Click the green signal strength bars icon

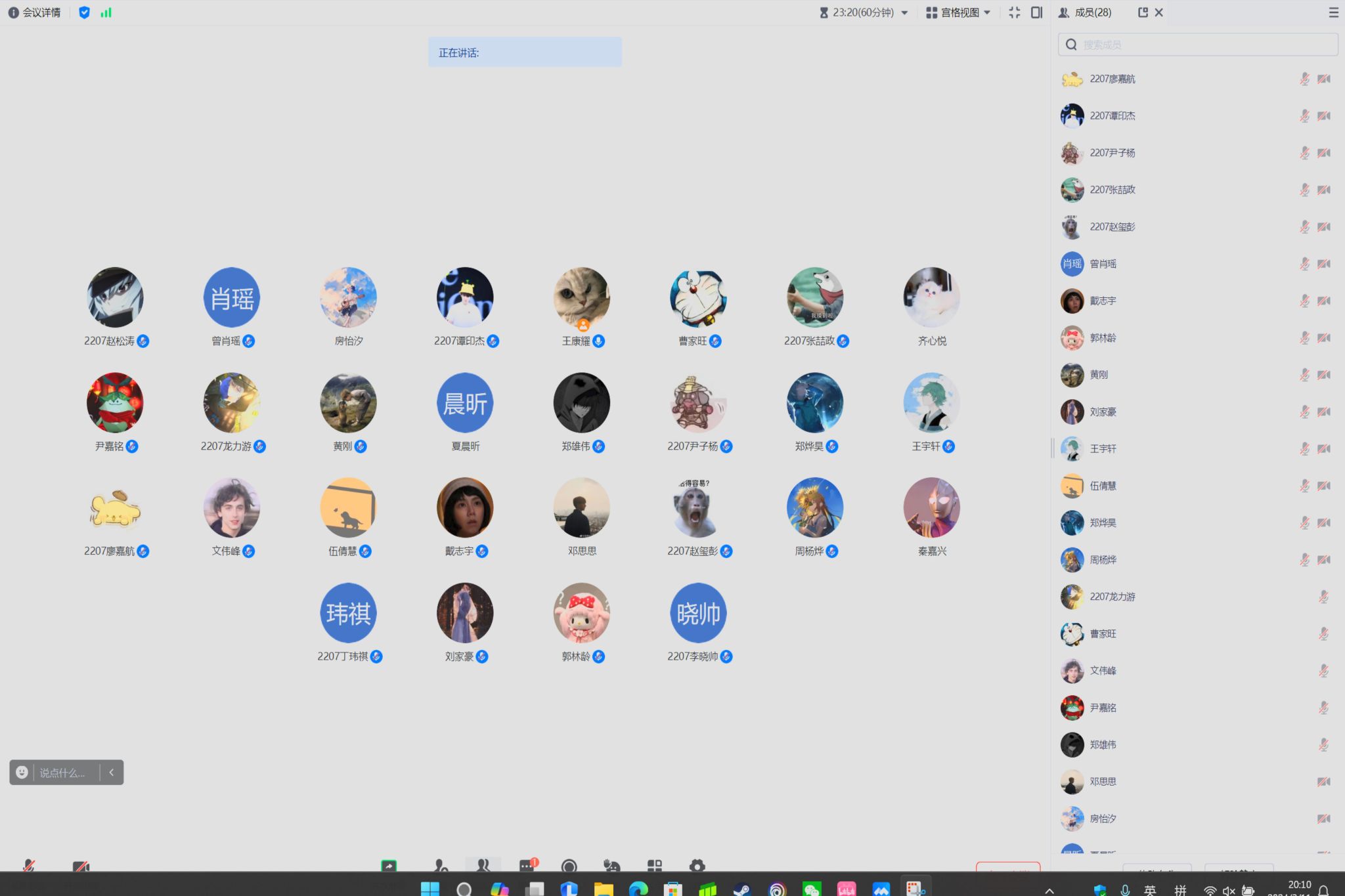pyautogui.click(x=106, y=12)
